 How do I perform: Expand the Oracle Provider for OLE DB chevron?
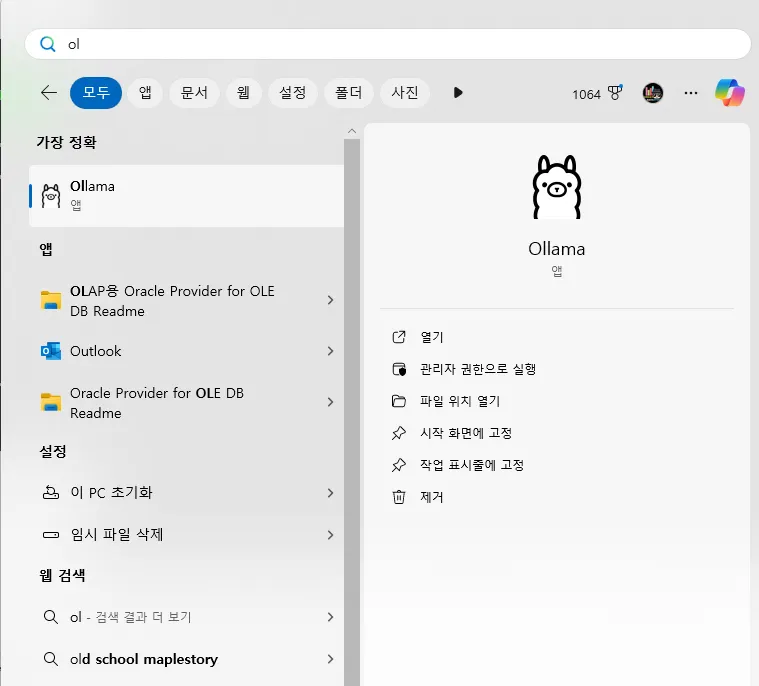point(330,402)
